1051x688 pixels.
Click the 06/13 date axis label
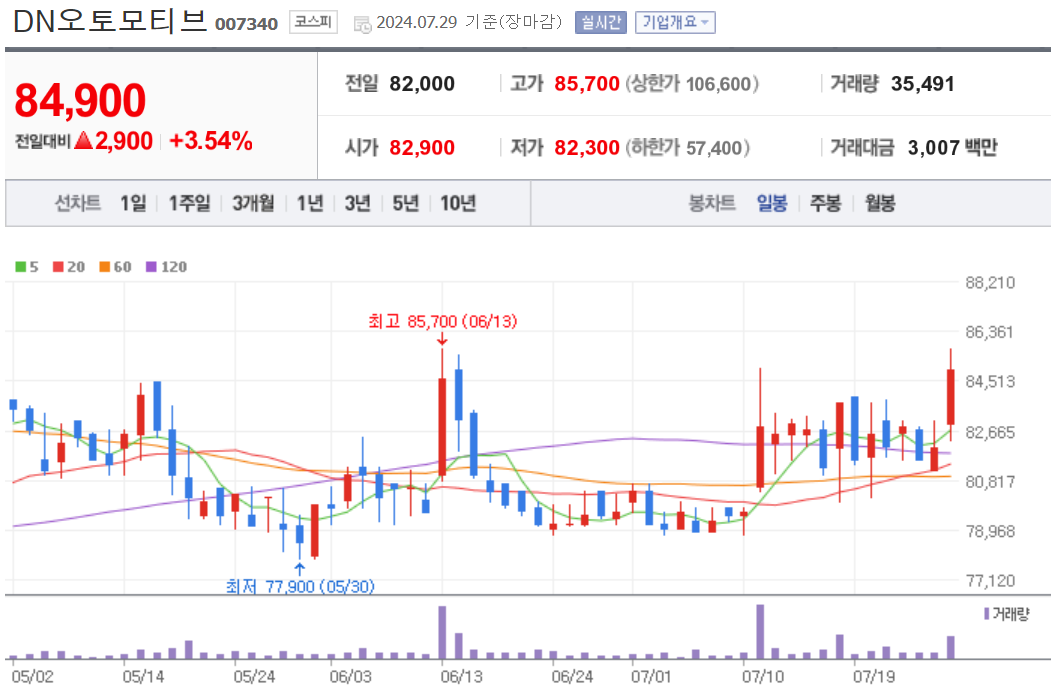461,676
